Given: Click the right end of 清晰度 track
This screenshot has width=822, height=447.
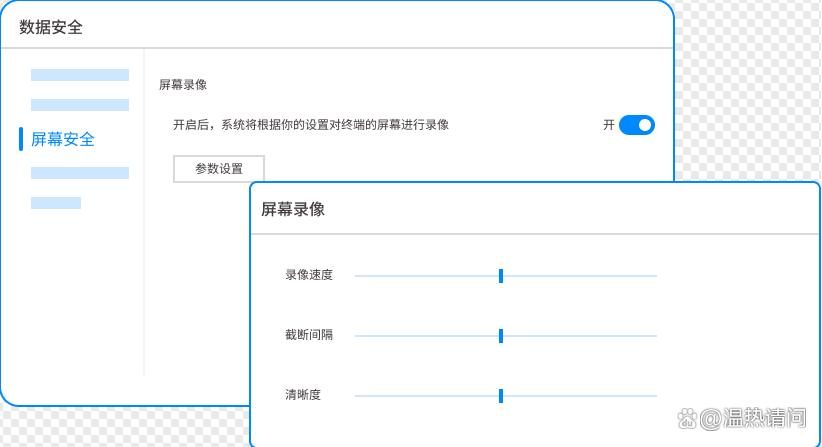Looking at the screenshot, I should pyautogui.click(x=655, y=395).
